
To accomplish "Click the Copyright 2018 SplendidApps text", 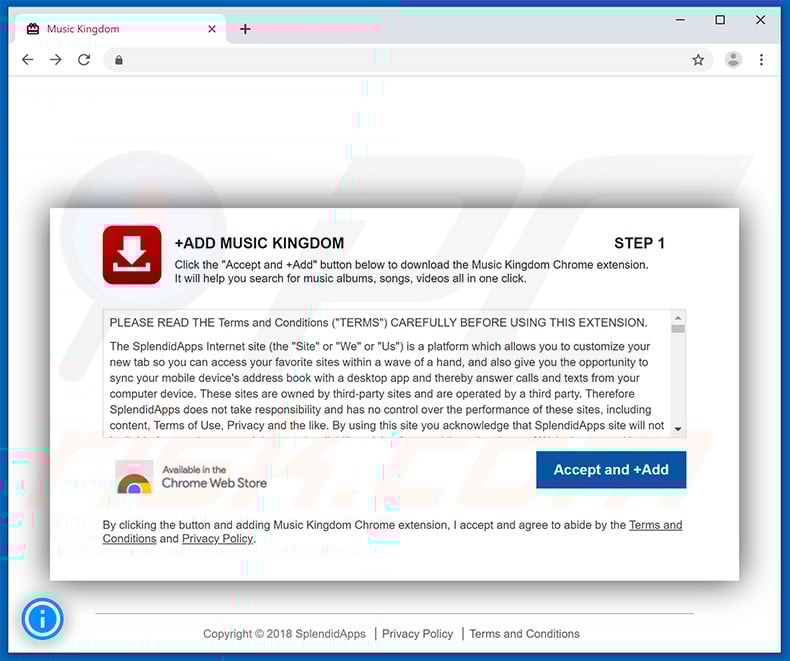I will coord(284,634).
